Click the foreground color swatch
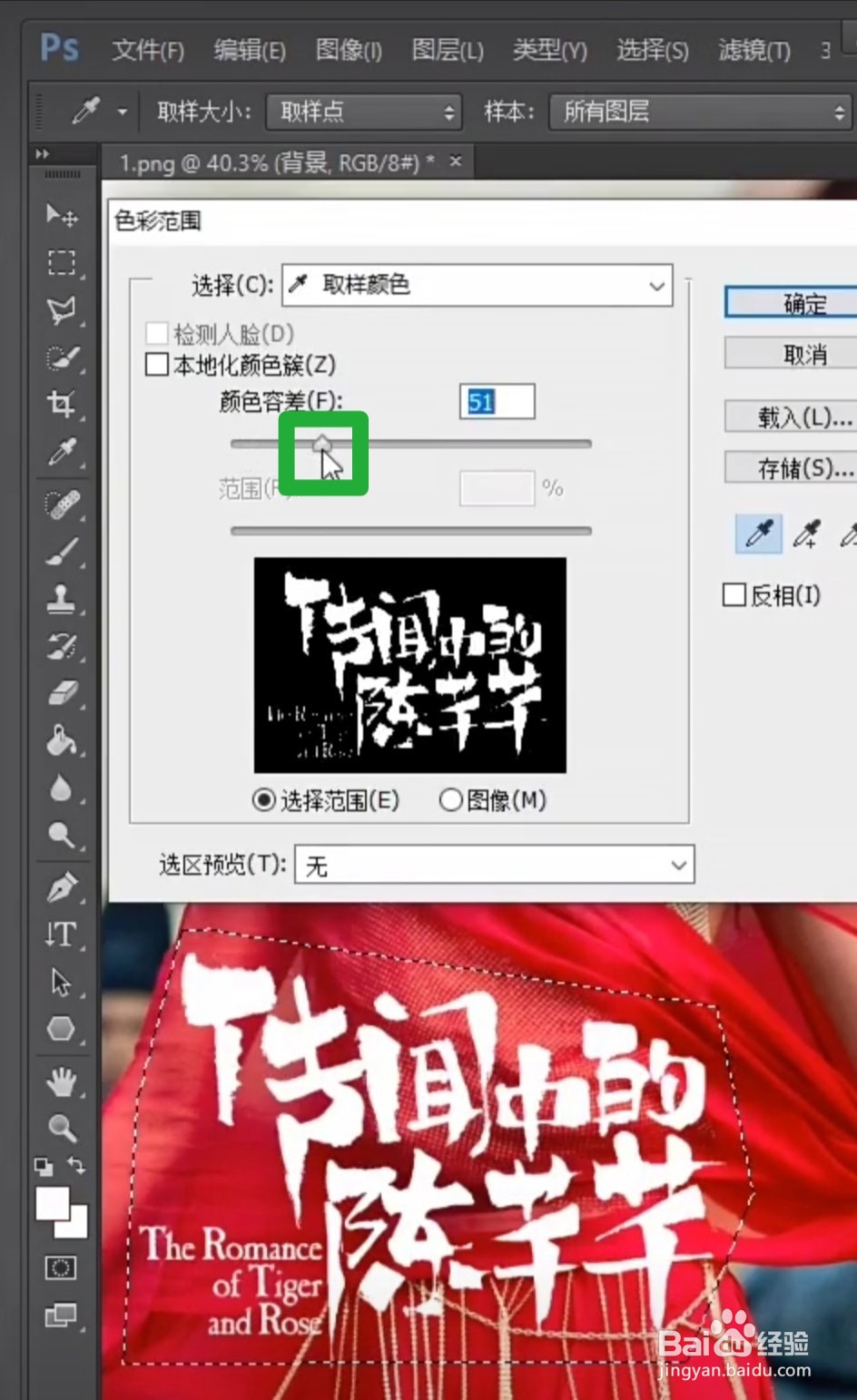Viewport: 857px width, 1400px height. click(53, 1205)
